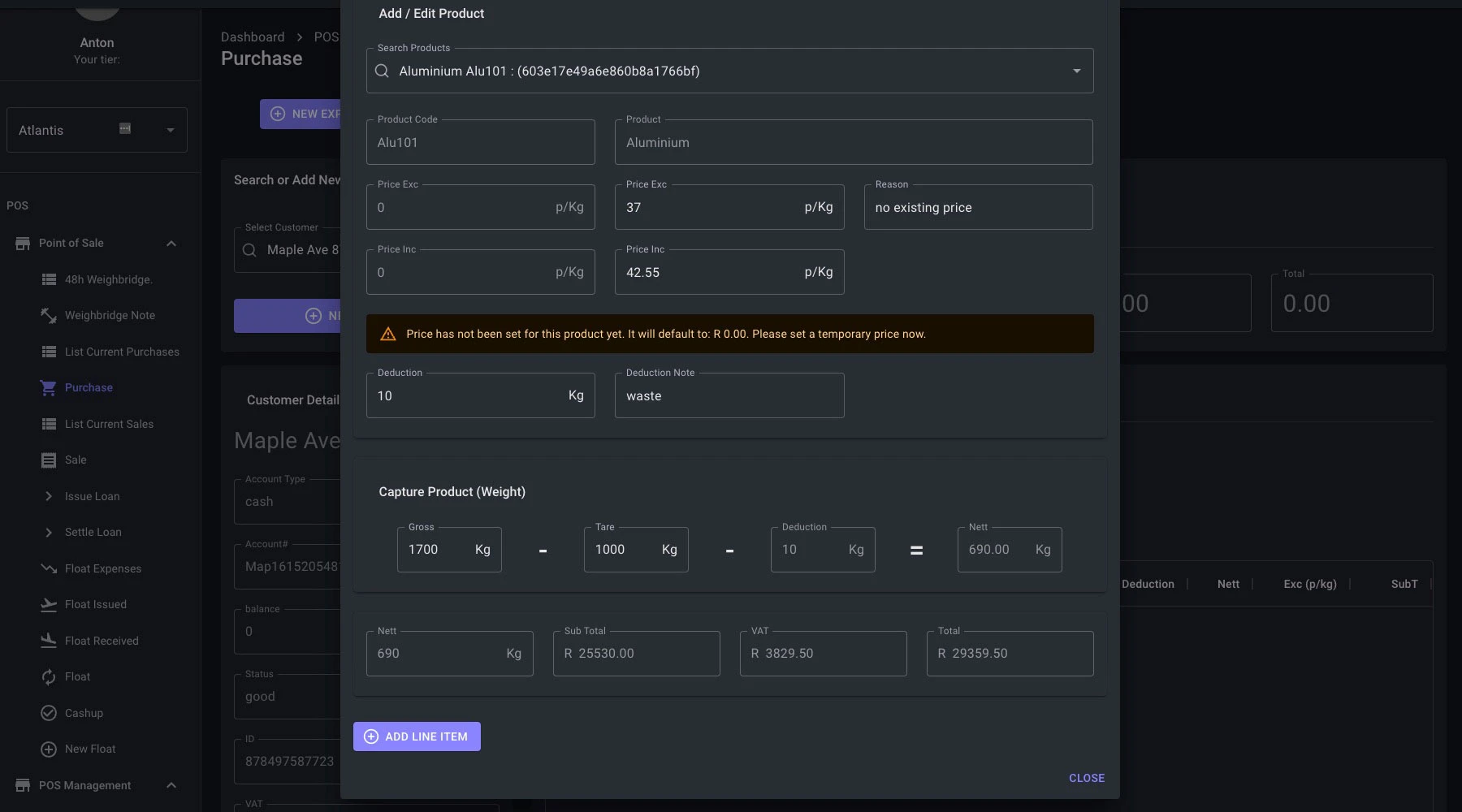Click the Deduction Note field
Screen dimensions: 1462x812
[x=729, y=396]
